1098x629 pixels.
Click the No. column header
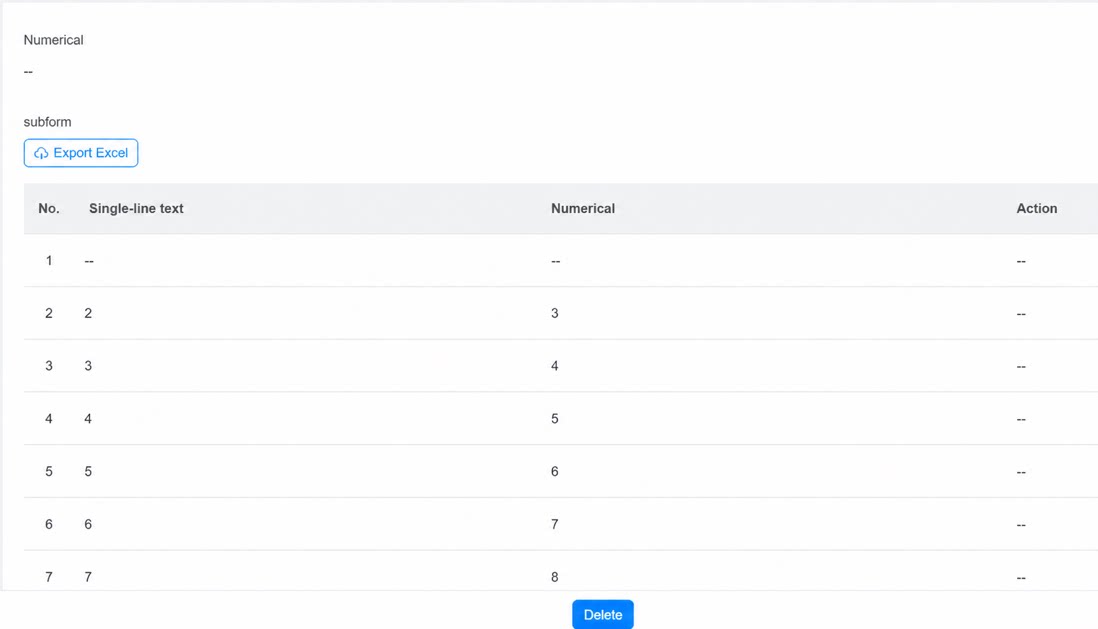[49, 209]
